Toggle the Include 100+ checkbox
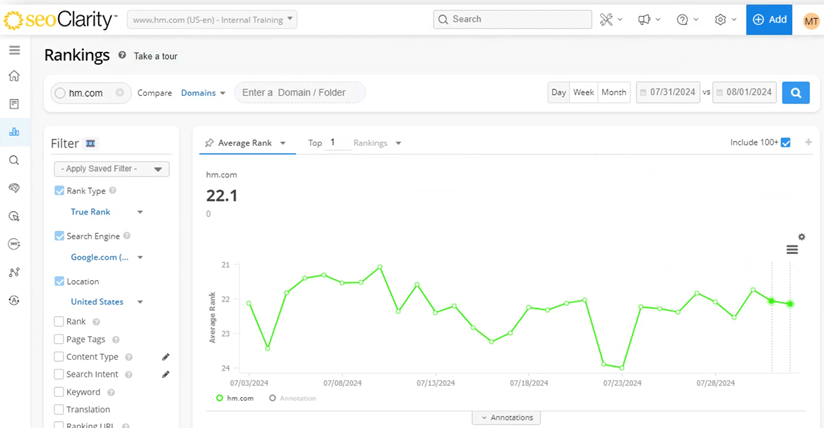This screenshot has height=428, width=824. click(786, 142)
